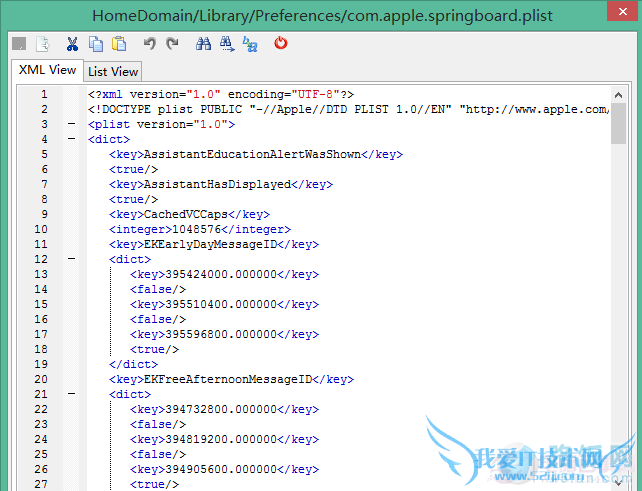
Task: Click the export document icon in the toolbar
Action: pos(43,44)
